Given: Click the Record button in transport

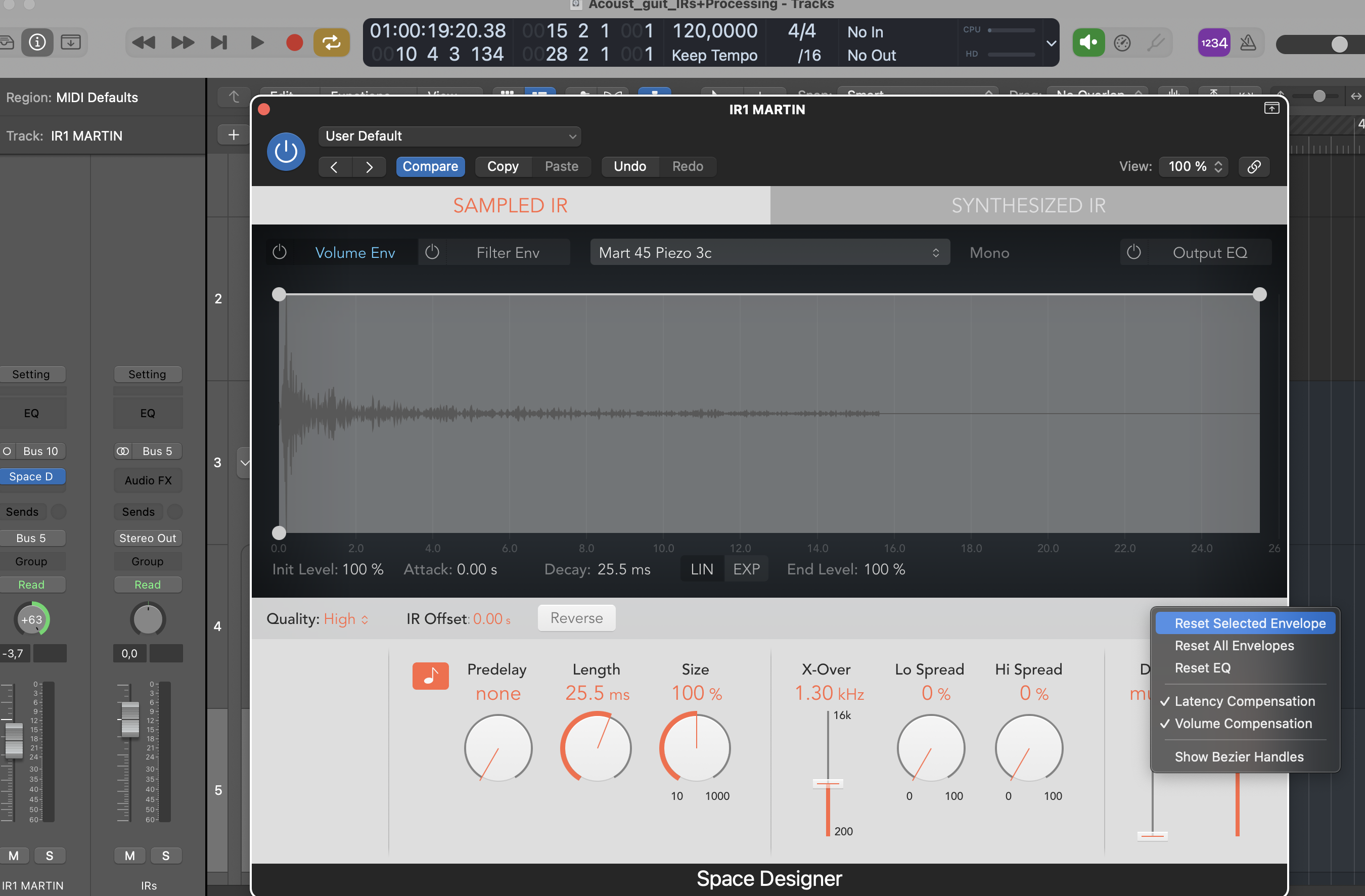Looking at the screenshot, I should click(294, 43).
